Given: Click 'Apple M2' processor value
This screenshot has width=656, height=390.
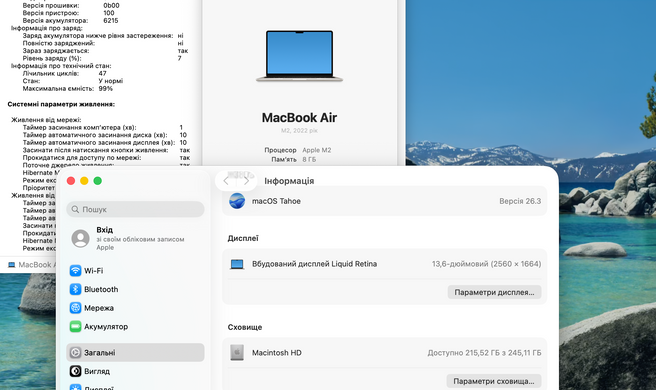Looking at the screenshot, I should (317, 150).
